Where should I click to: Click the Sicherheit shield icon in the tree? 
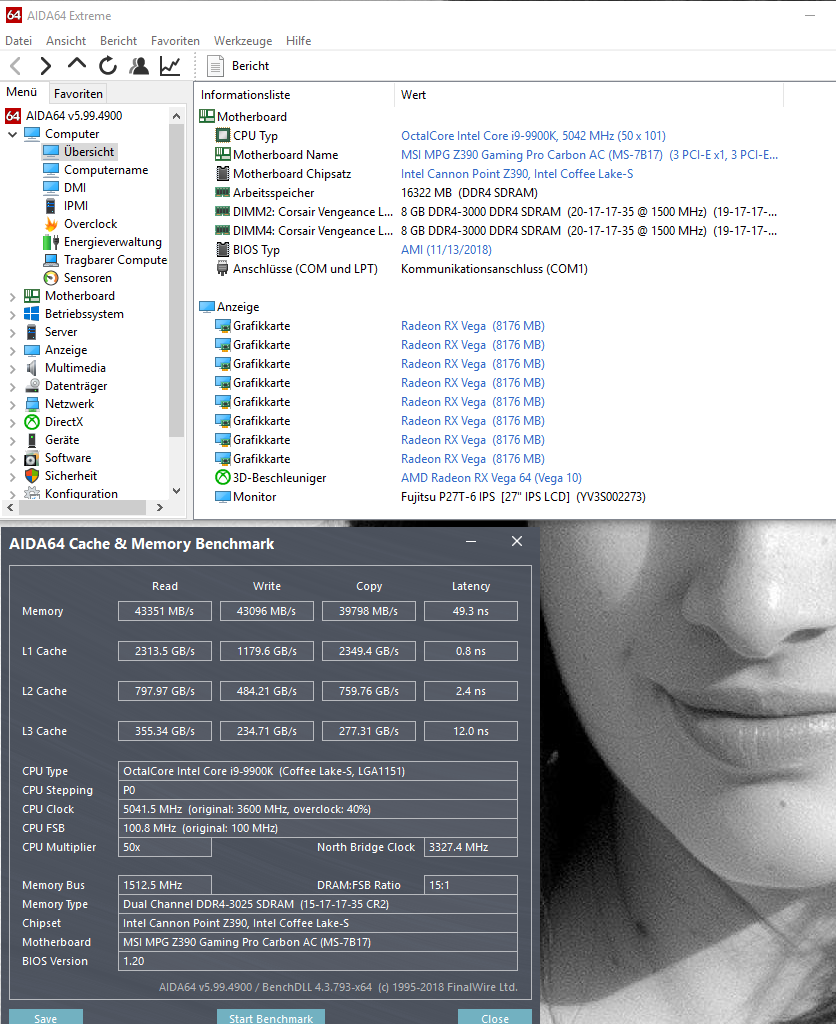click(x=31, y=476)
